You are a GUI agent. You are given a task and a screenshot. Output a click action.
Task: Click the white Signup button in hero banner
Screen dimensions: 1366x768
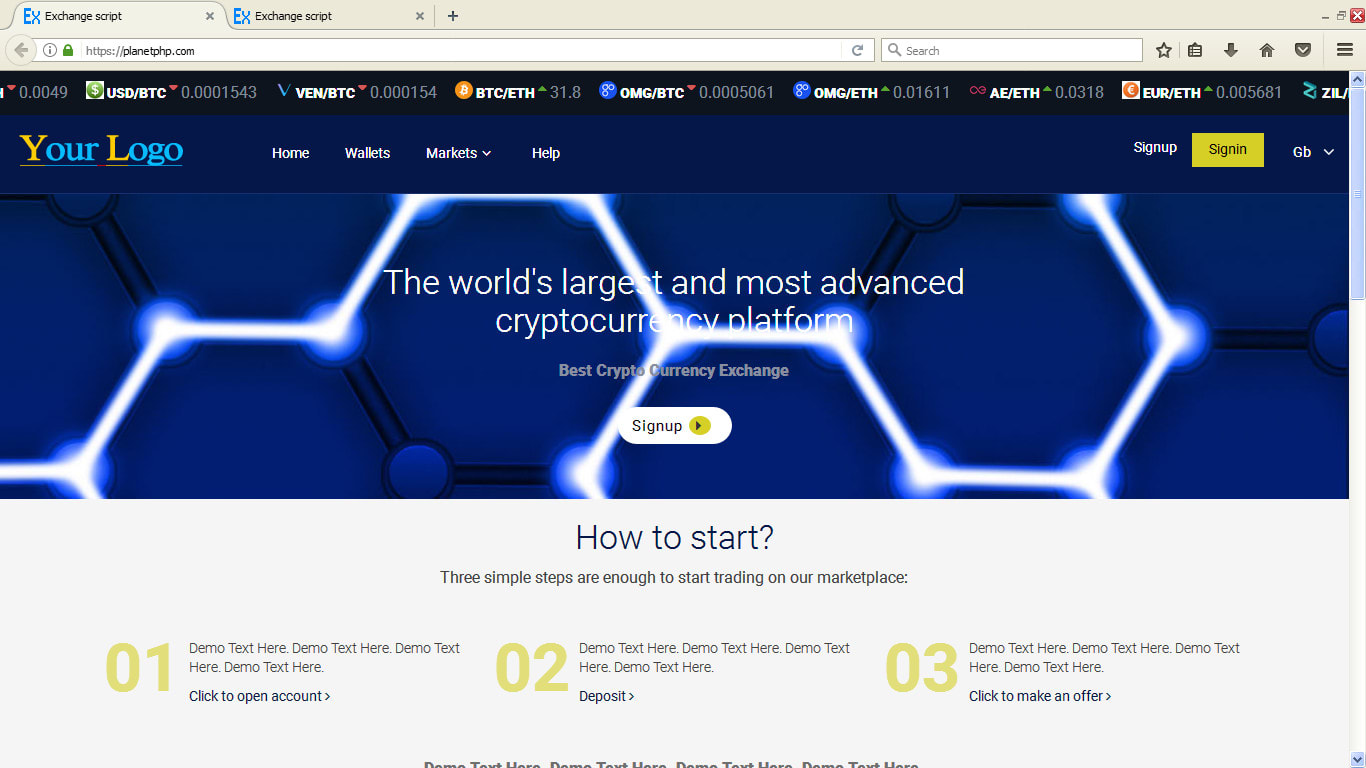(x=675, y=425)
